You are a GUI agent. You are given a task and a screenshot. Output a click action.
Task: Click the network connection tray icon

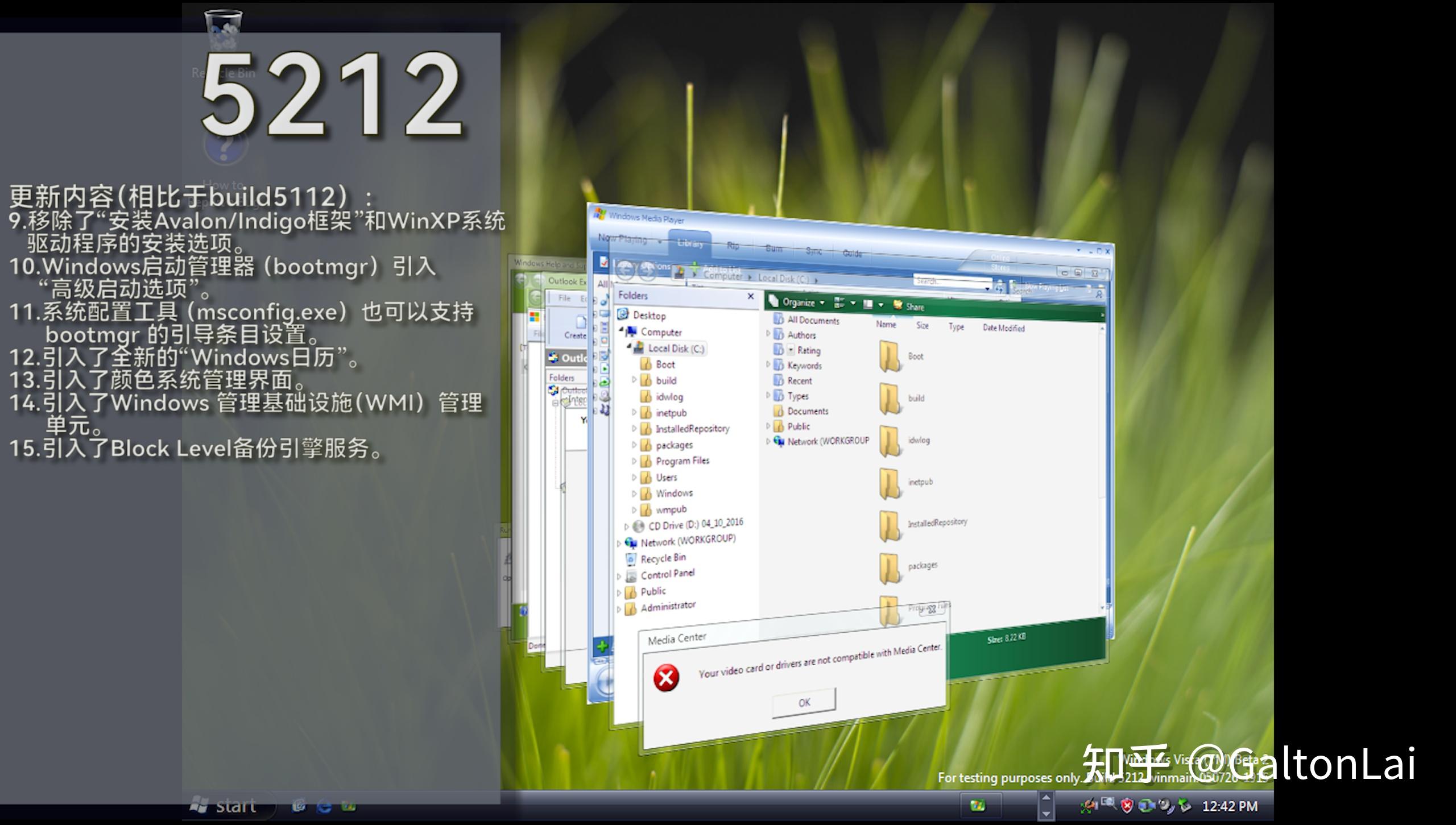[x=1145, y=805]
